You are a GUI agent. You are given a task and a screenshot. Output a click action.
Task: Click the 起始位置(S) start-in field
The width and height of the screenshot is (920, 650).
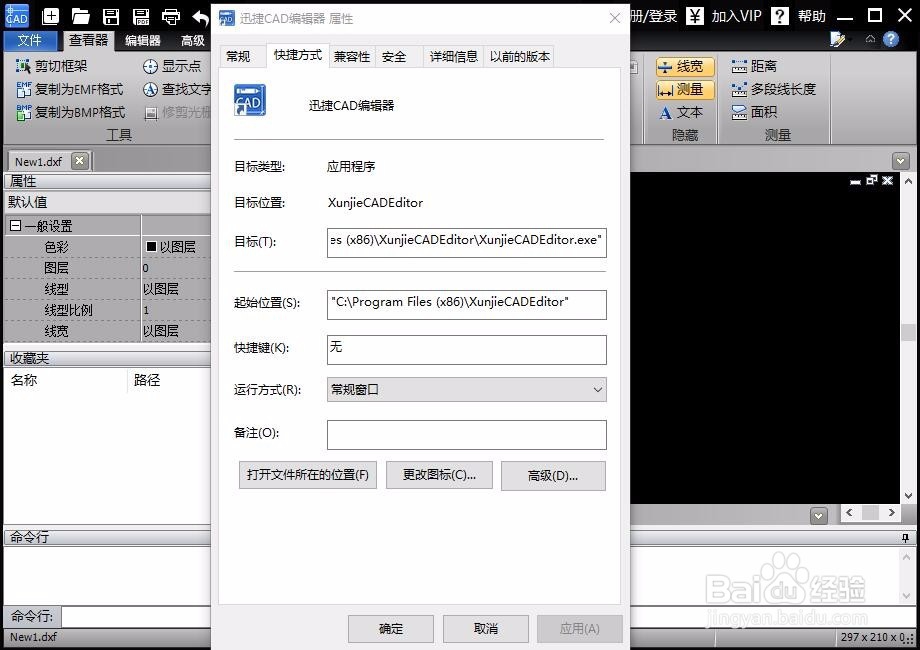click(x=466, y=304)
